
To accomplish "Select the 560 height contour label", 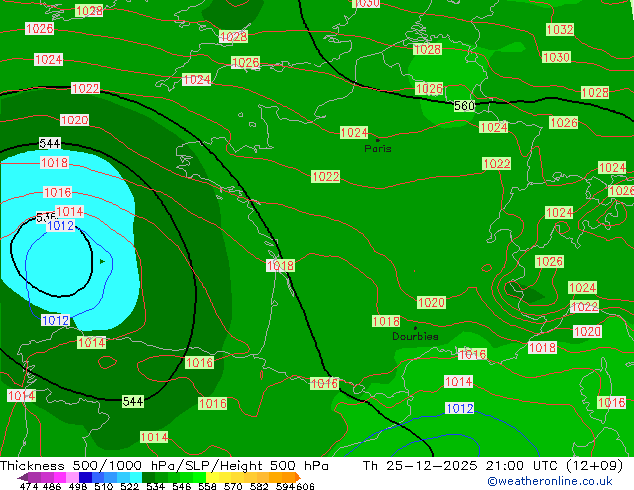I will pyautogui.click(x=464, y=106).
